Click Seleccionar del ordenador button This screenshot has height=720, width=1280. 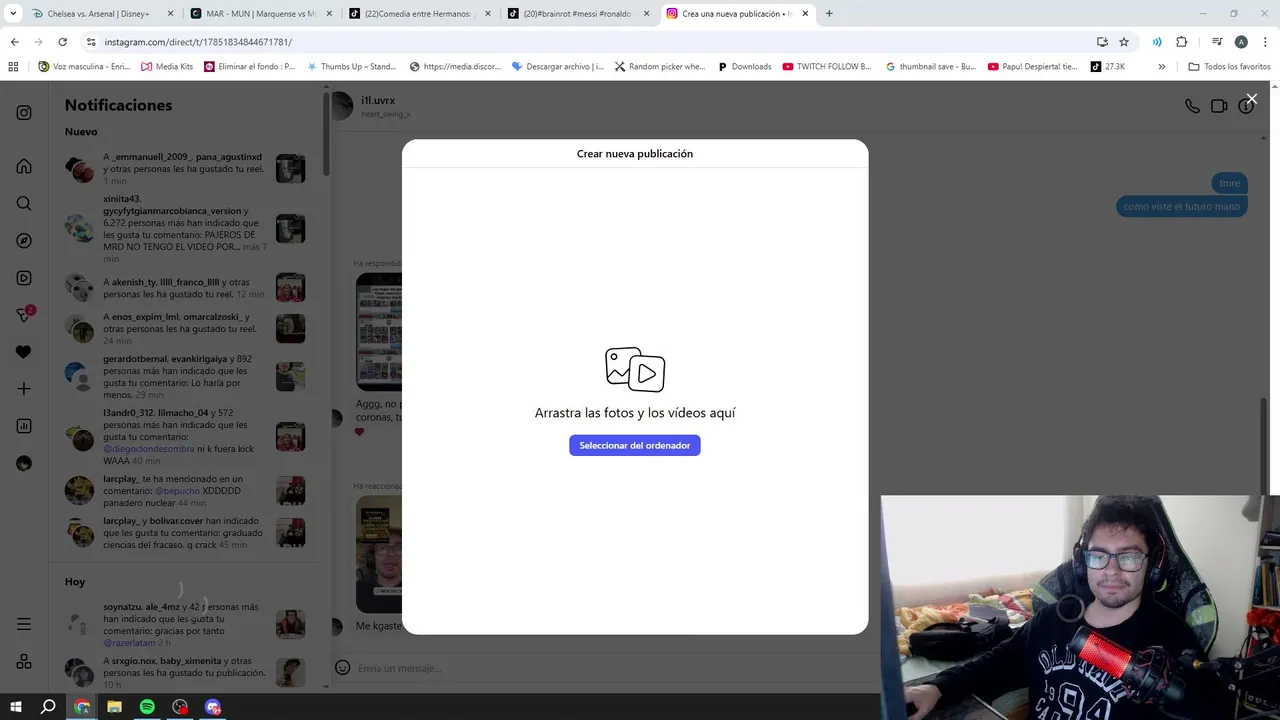click(x=635, y=445)
